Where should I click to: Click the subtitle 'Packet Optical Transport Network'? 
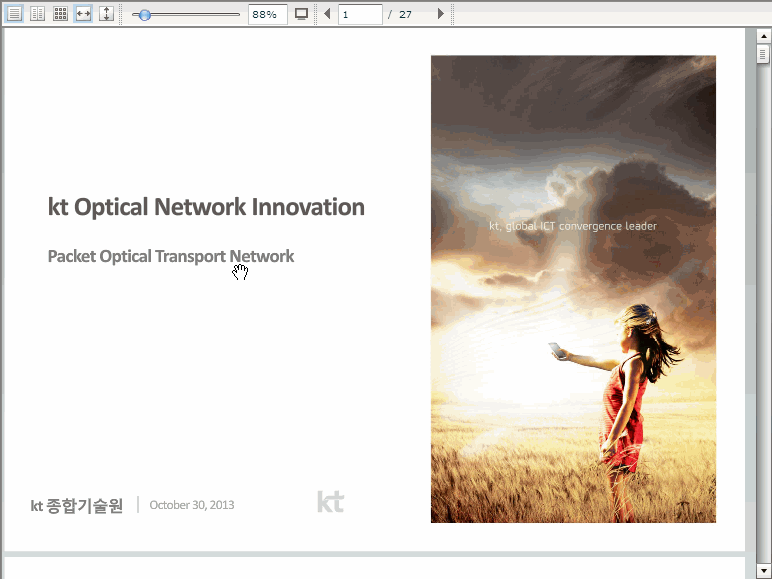click(171, 257)
